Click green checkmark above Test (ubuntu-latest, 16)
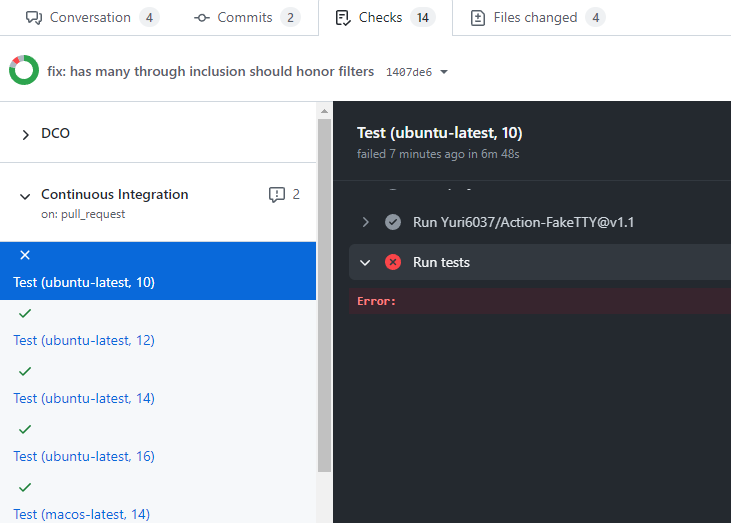Screen dimensions: 731x523 25,429
